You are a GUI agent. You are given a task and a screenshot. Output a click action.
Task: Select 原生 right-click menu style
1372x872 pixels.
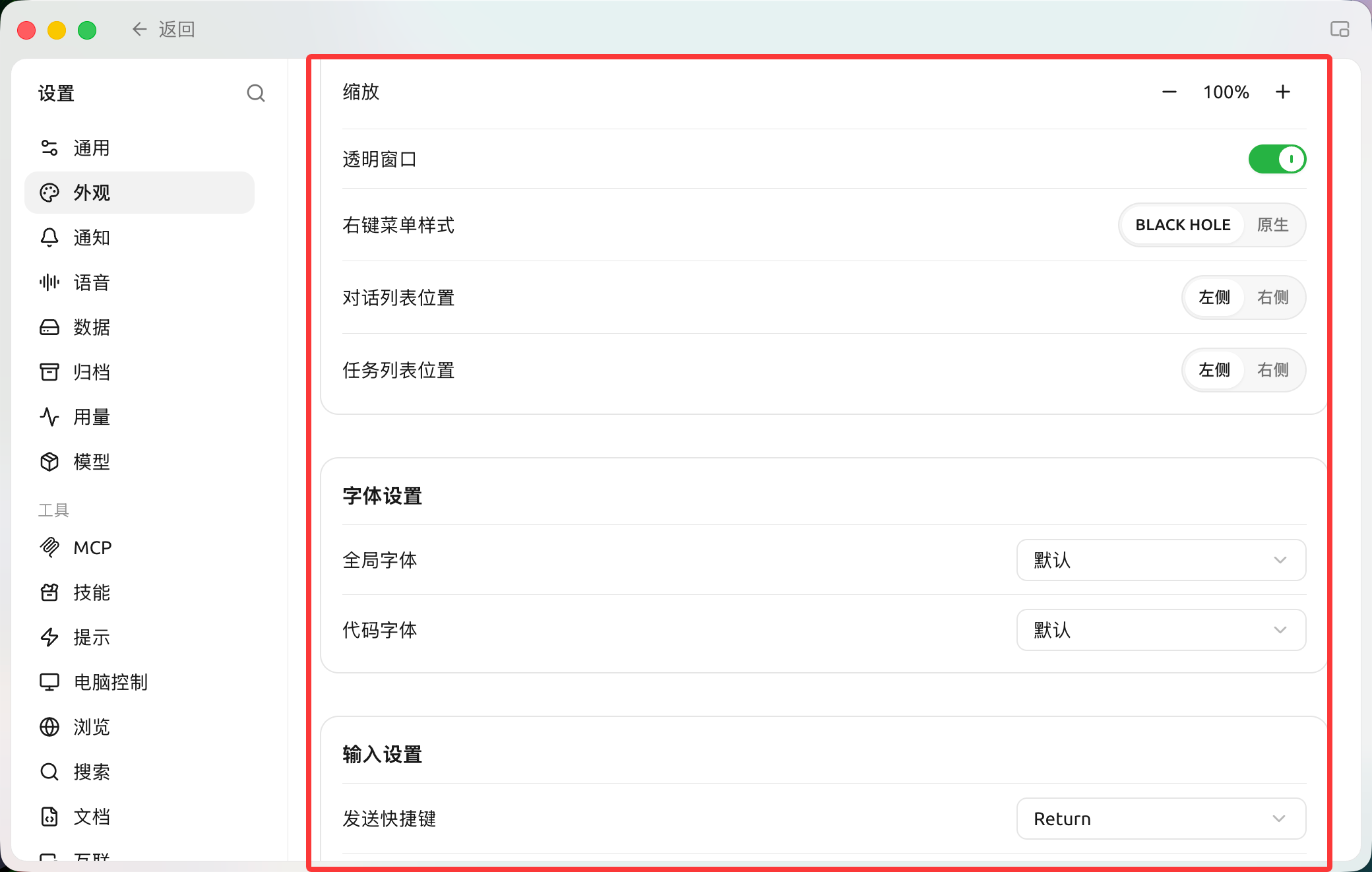click(1272, 225)
